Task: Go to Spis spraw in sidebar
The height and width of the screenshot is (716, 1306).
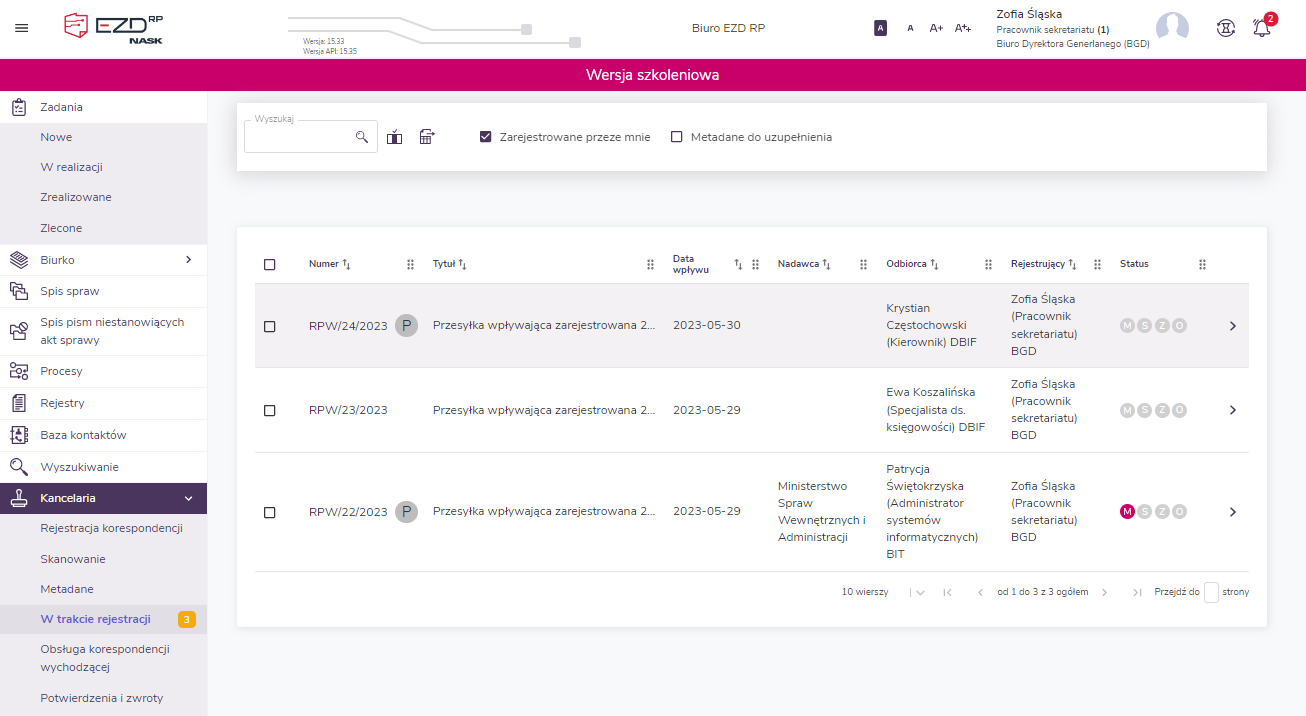Action: tap(70, 291)
